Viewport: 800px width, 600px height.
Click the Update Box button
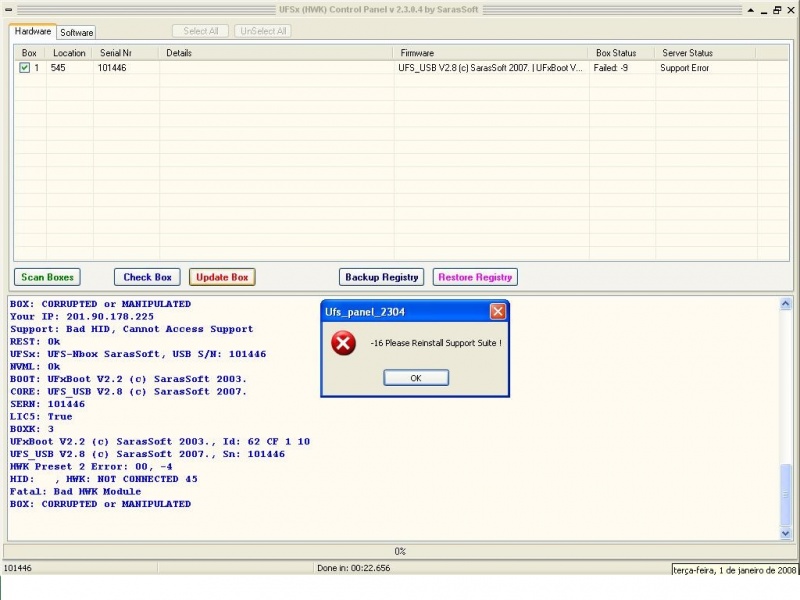(222, 277)
